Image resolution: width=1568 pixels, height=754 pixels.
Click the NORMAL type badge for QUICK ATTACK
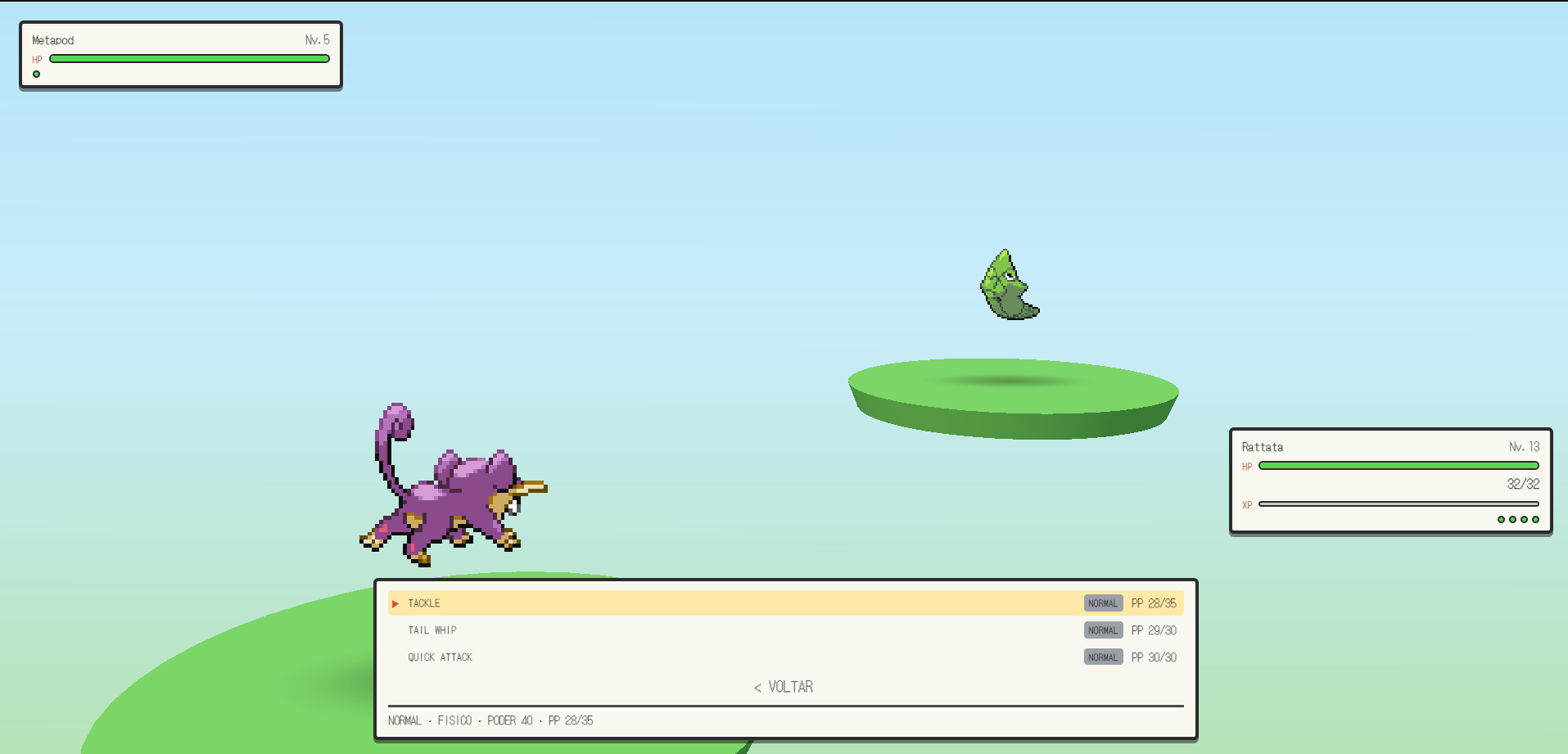(x=1103, y=657)
